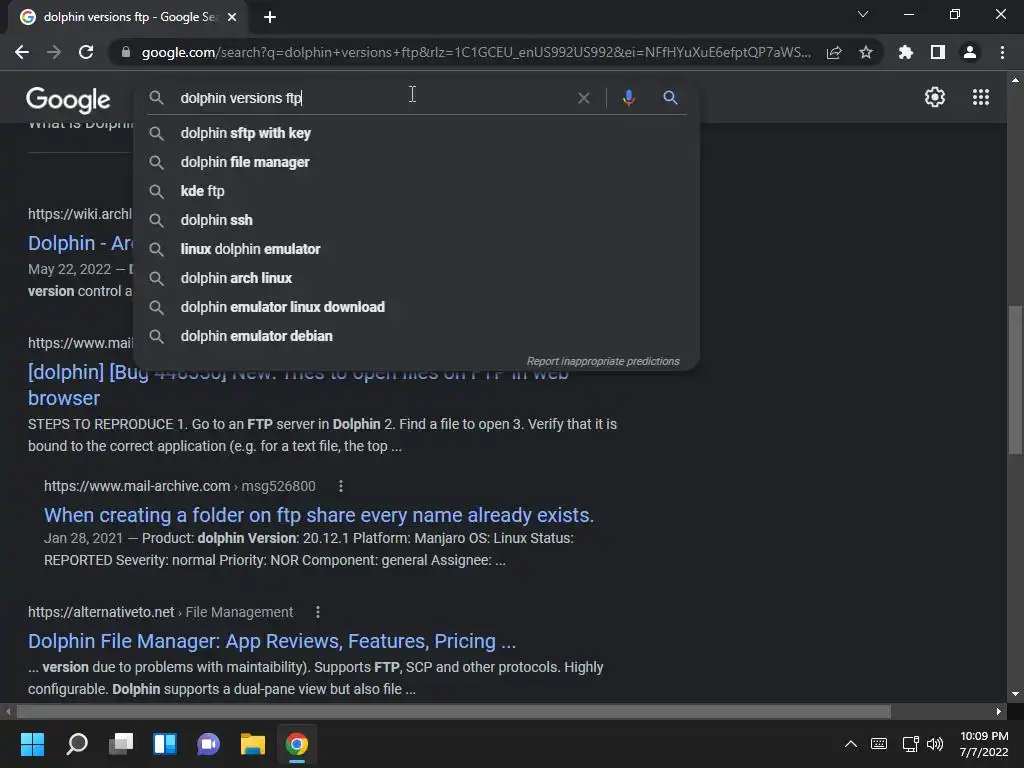Open the clock and date flyout
The width and height of the screenshot is (1024, 768).
click(x=984, y=744)
